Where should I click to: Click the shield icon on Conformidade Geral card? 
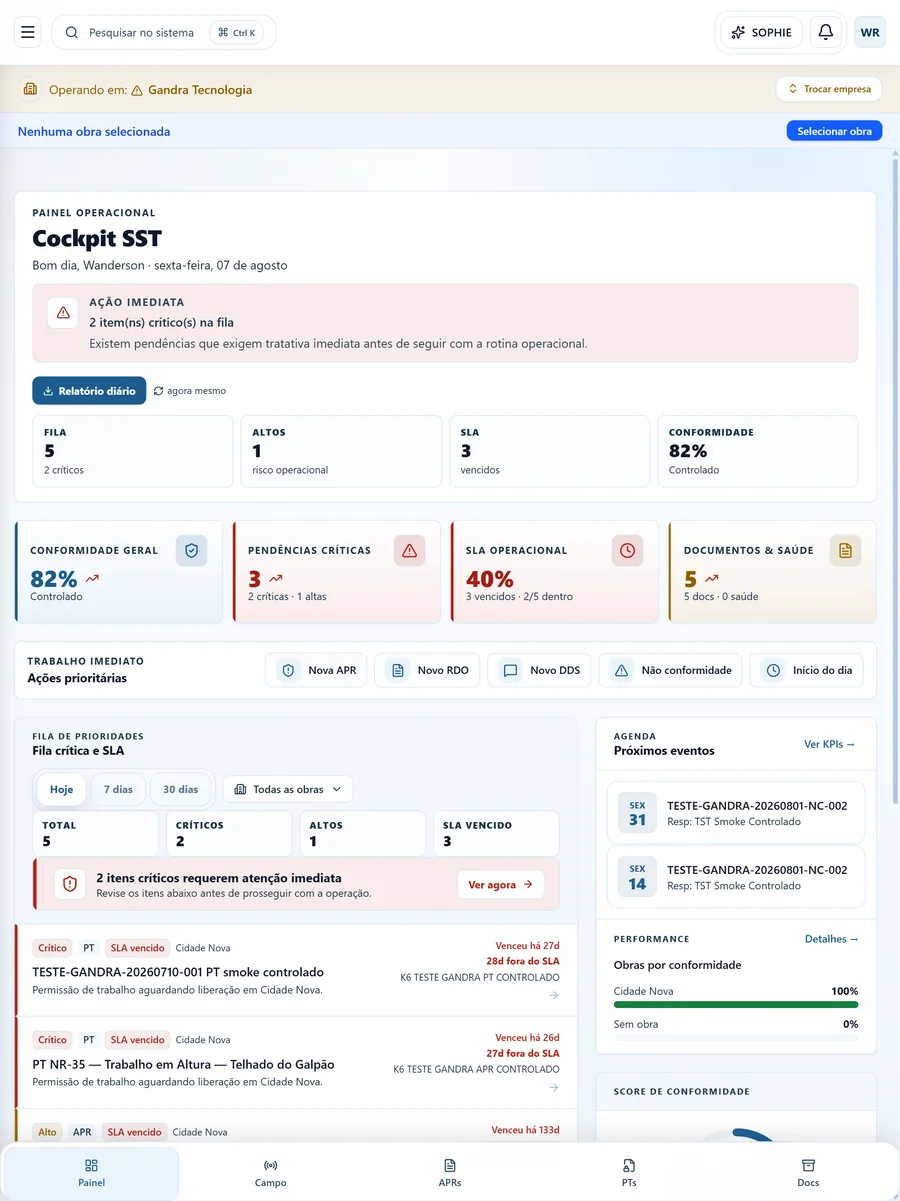coord(192,550)
